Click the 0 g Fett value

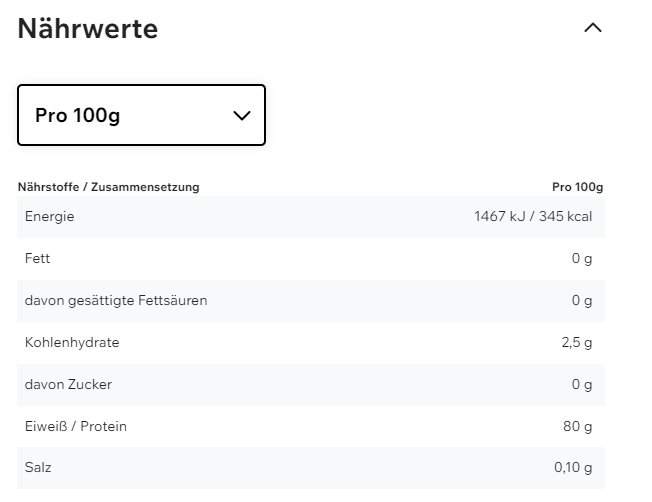[x=582, y=259]
